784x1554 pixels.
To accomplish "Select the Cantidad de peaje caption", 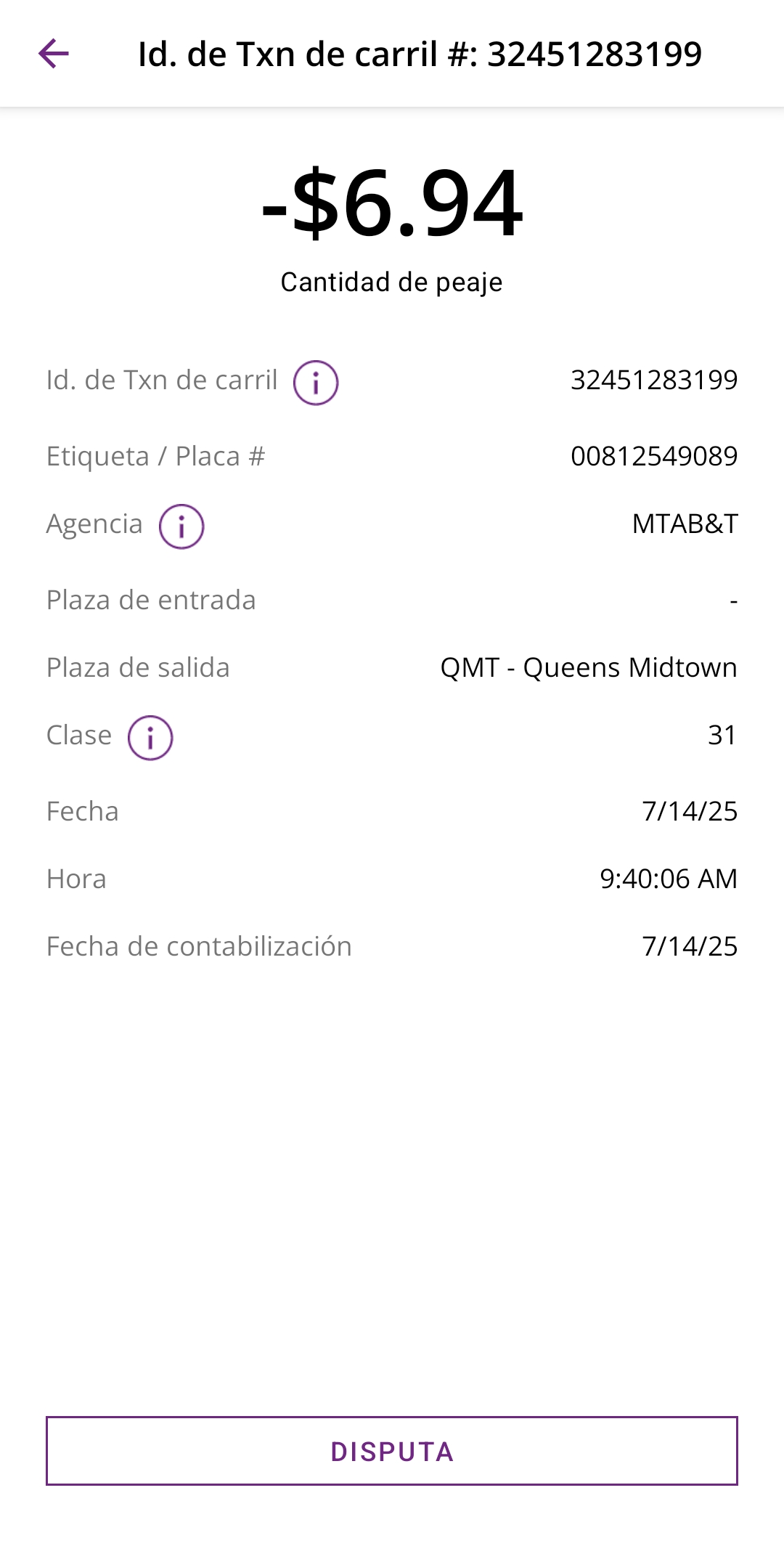I will click(392, 282).
